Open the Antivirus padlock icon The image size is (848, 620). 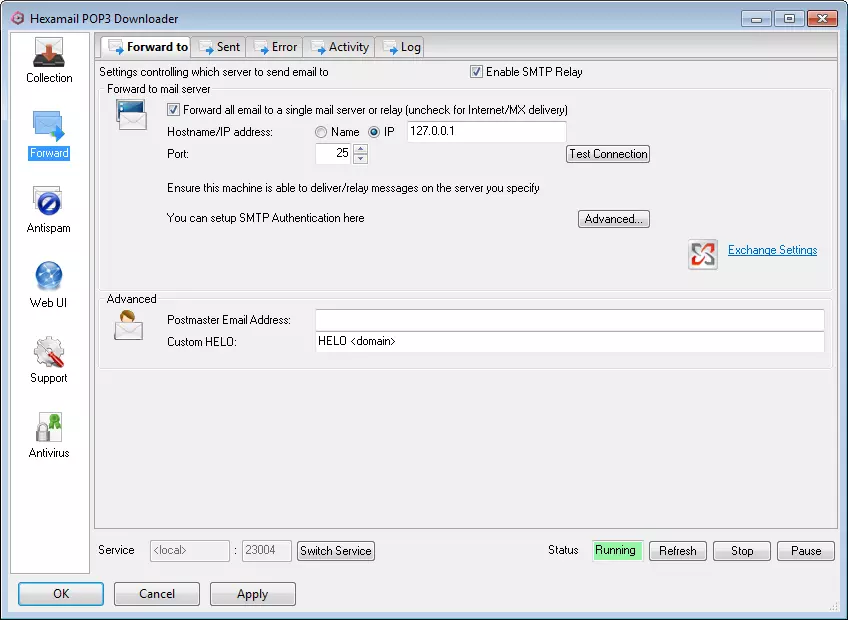click(48, 427)
